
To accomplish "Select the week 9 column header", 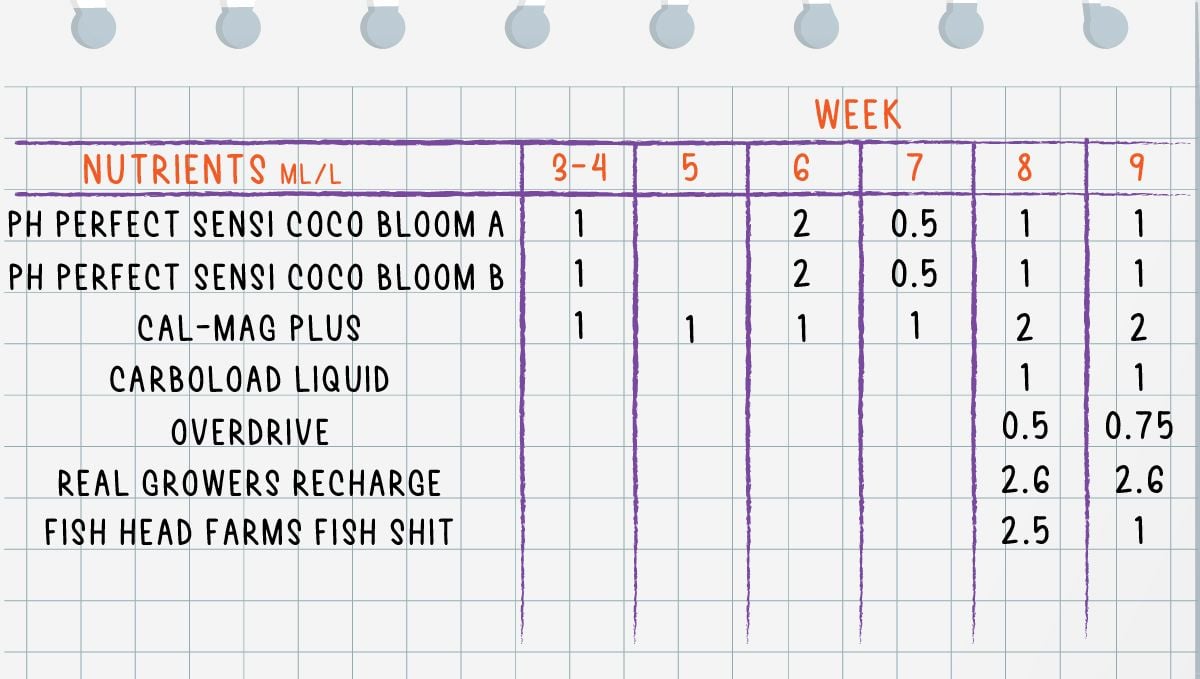I will pyautogui.click(x=1137, y=168).
